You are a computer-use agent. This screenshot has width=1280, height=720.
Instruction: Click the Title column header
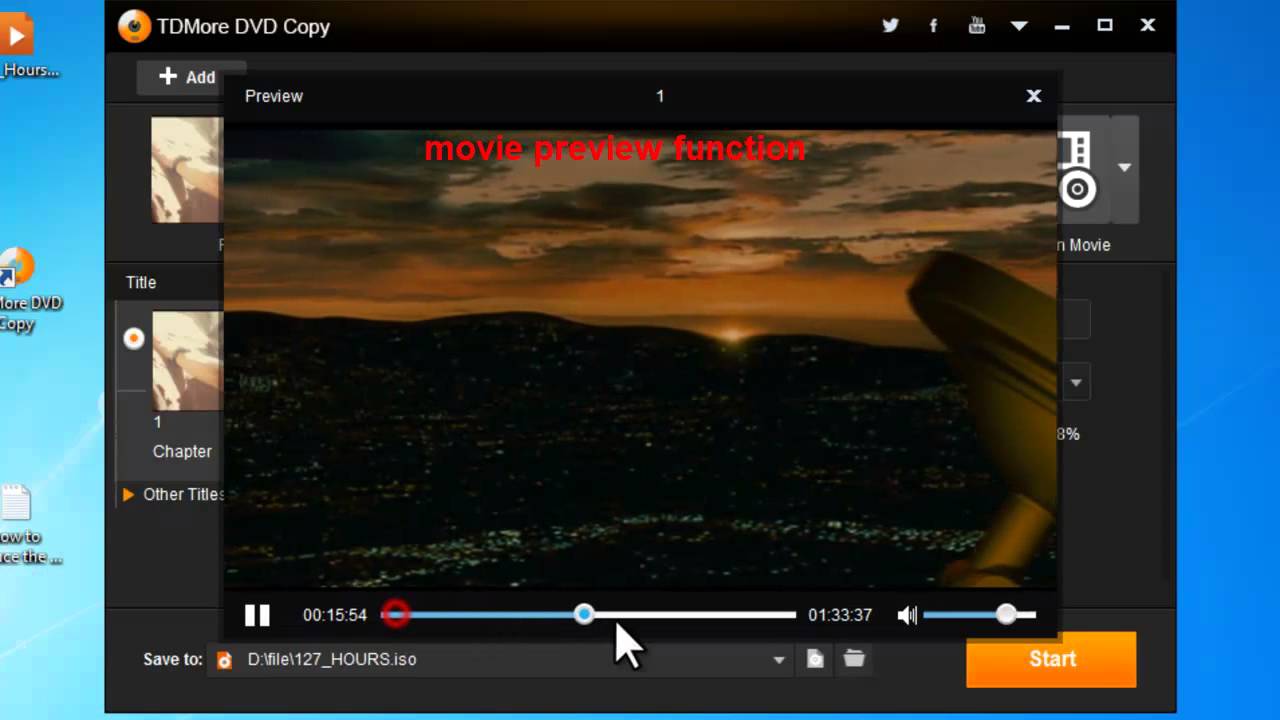pyautogui.click(x=141, y=282)
